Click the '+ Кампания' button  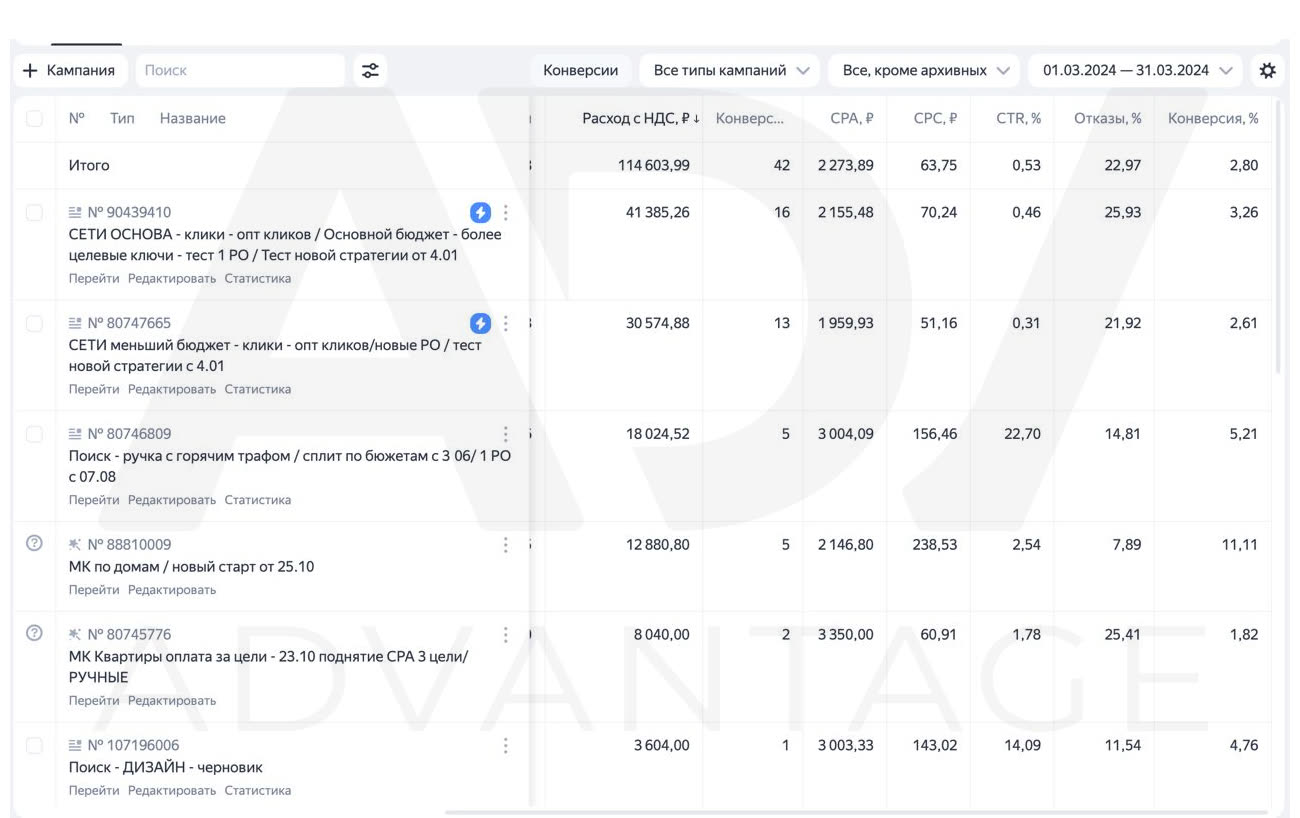[x=69, y=70]
